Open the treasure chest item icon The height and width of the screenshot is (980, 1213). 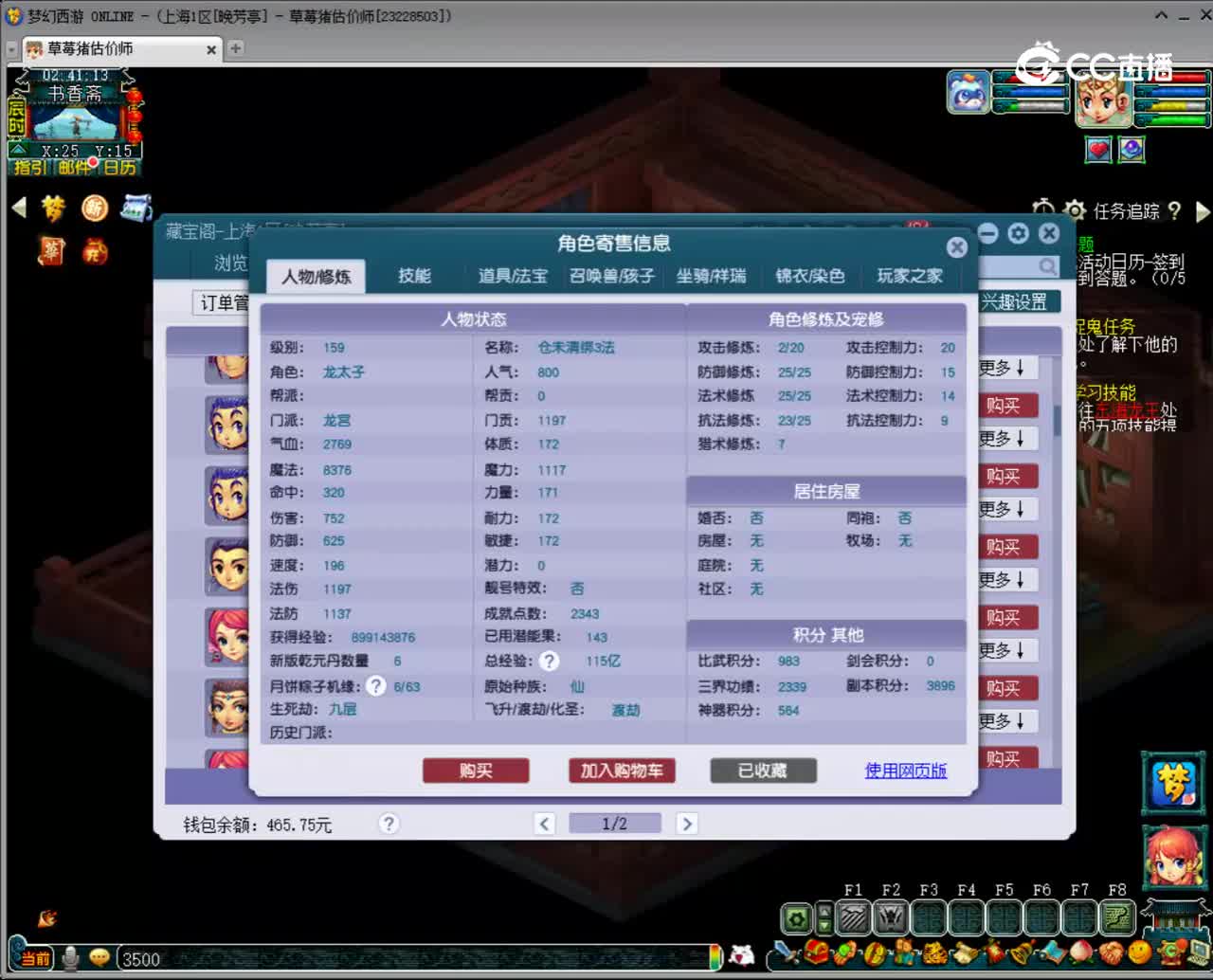[817, 954]
